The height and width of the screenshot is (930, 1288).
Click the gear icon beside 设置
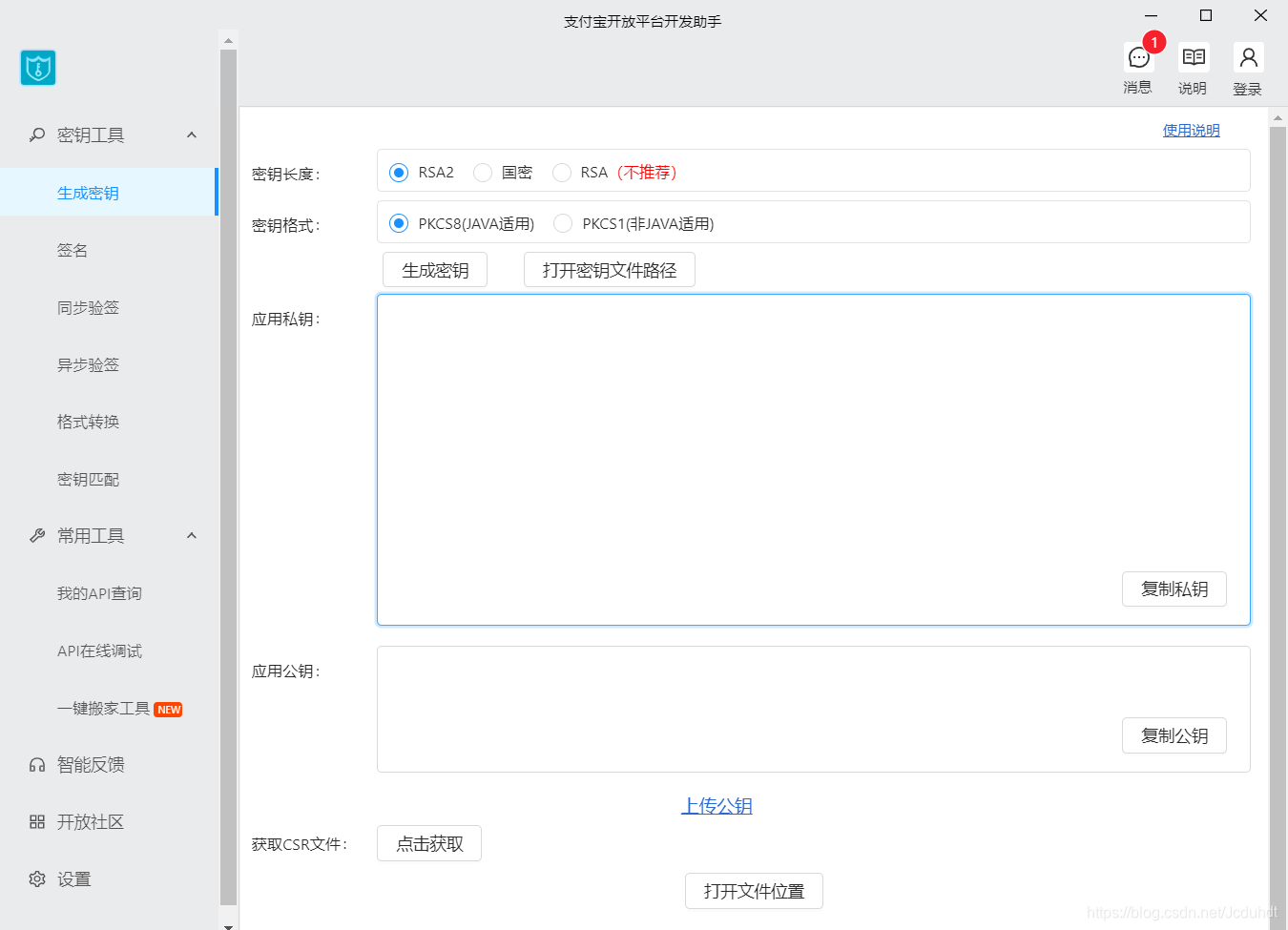tap(37, 878)
